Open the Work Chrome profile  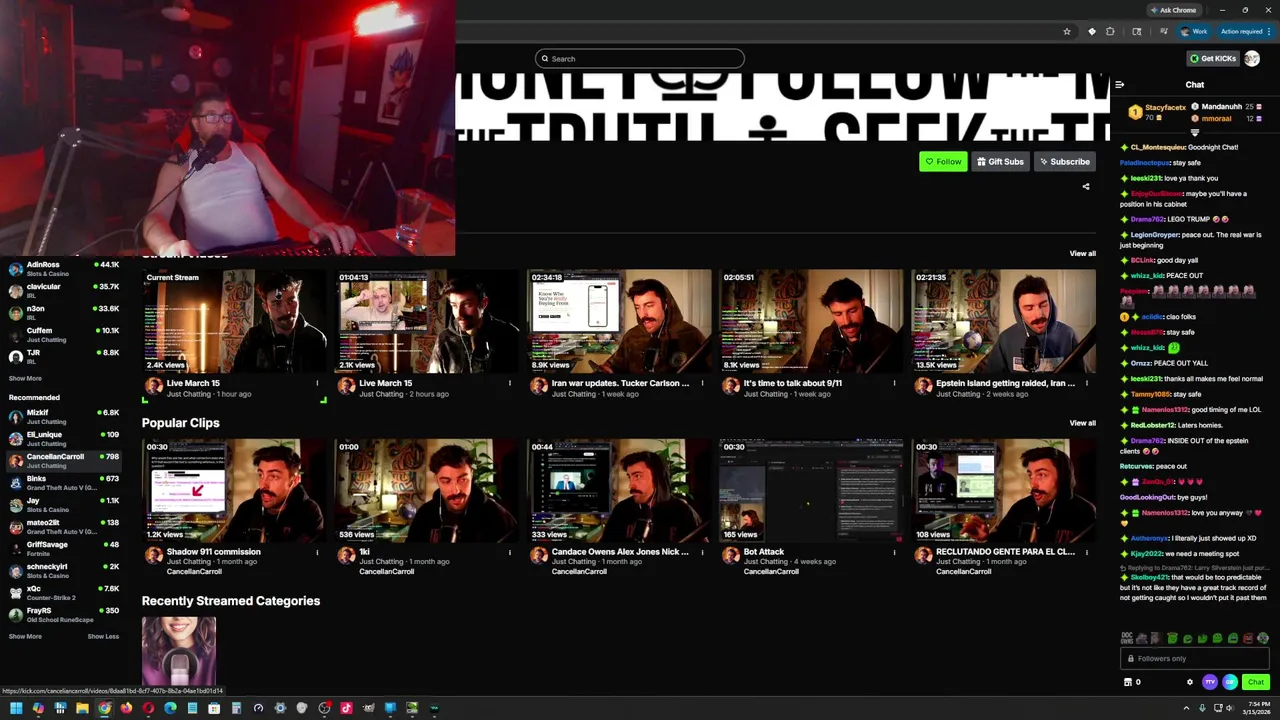[1193, 32]
